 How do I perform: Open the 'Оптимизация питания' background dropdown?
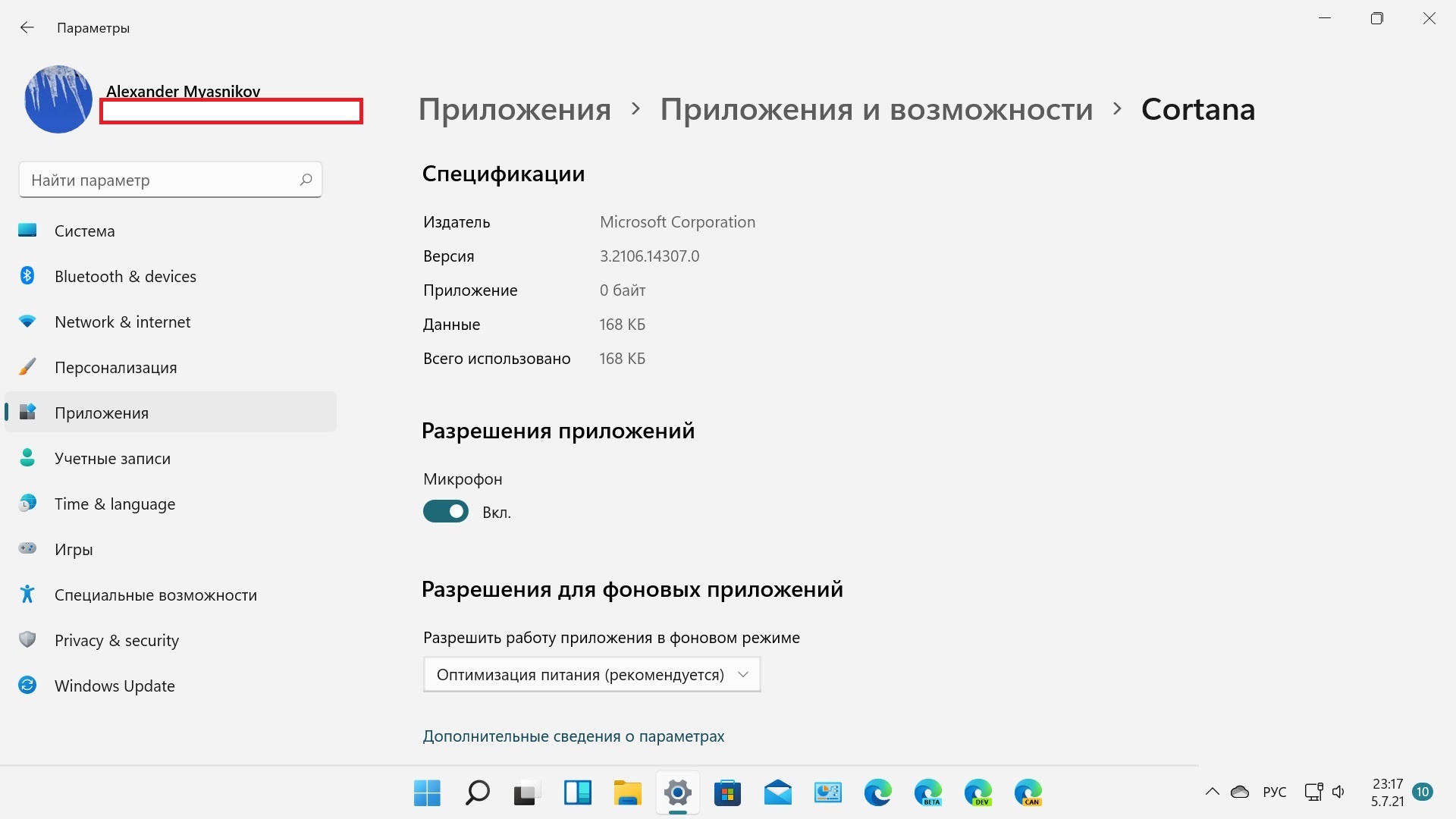coord(591,674)
